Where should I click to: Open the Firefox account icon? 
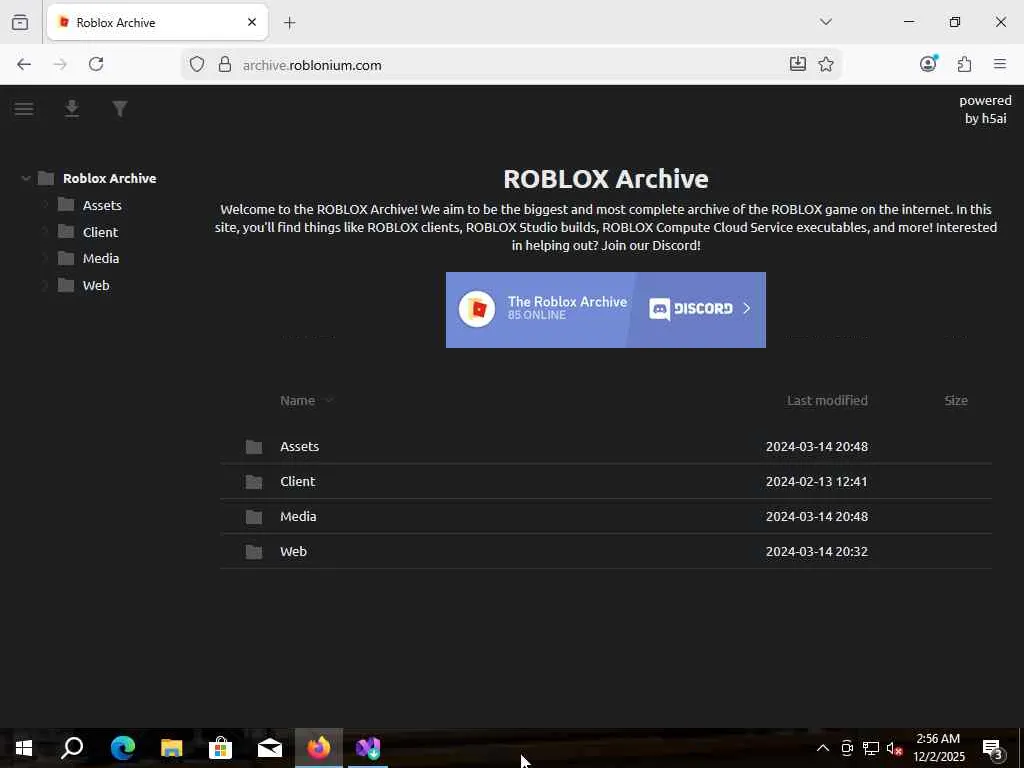928,63
